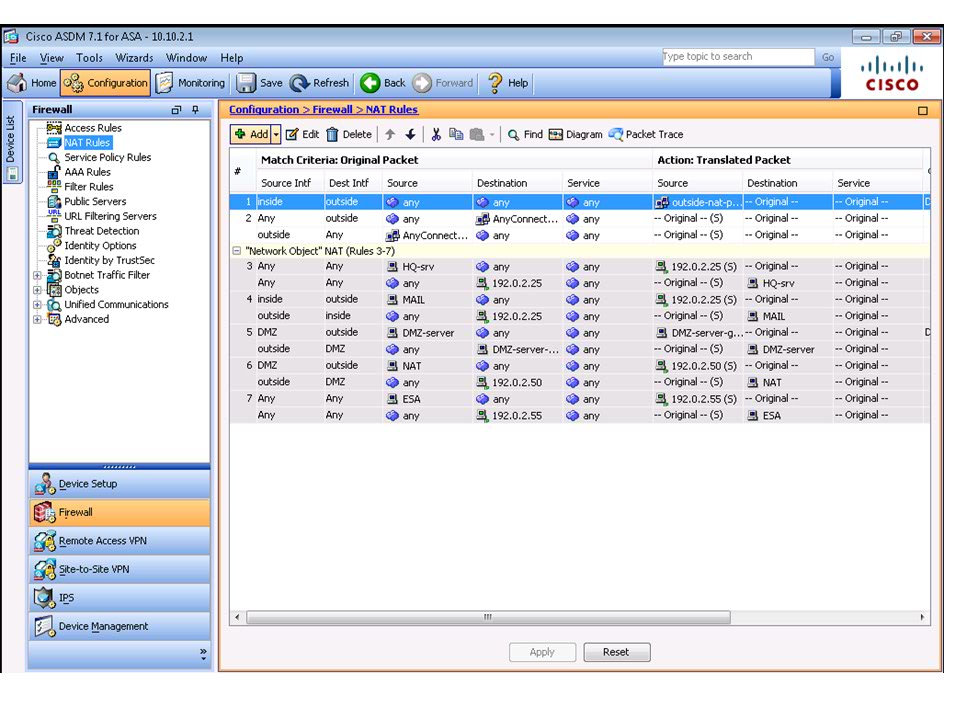
Task: Open the Monitoring view
Action: click(x=190, y=83)
